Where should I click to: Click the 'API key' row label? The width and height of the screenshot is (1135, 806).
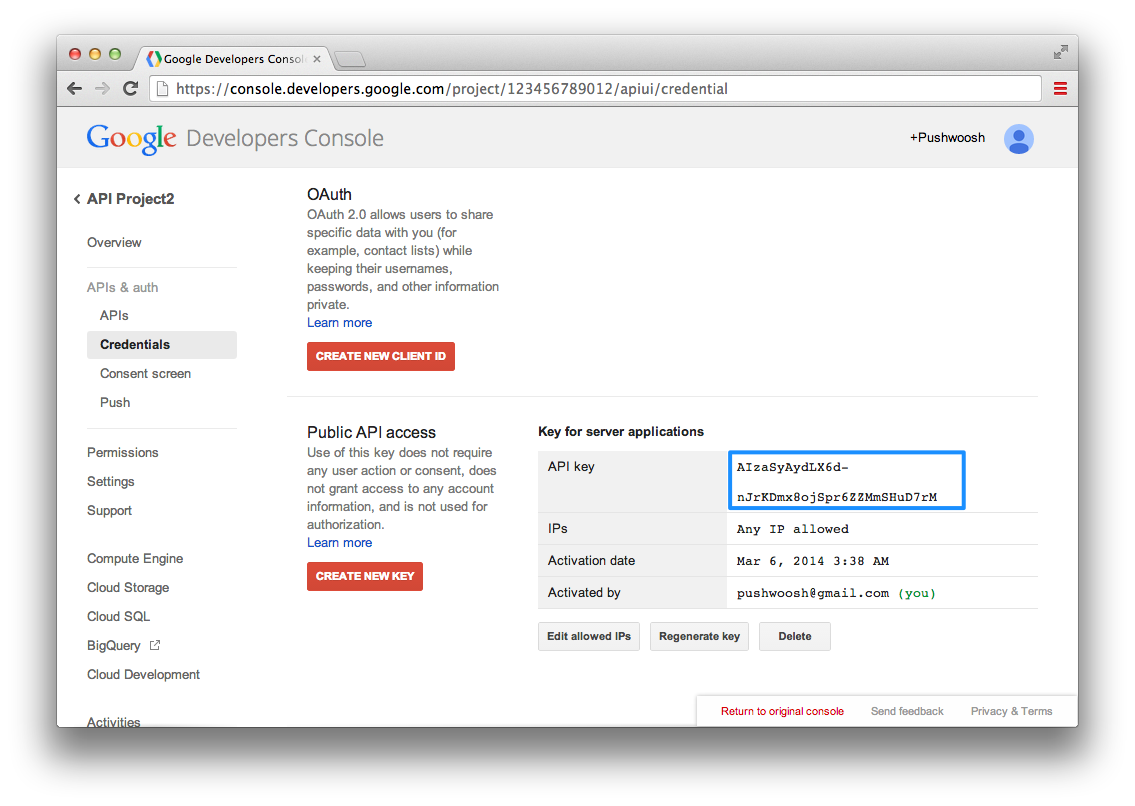click(x=571, y=466)
